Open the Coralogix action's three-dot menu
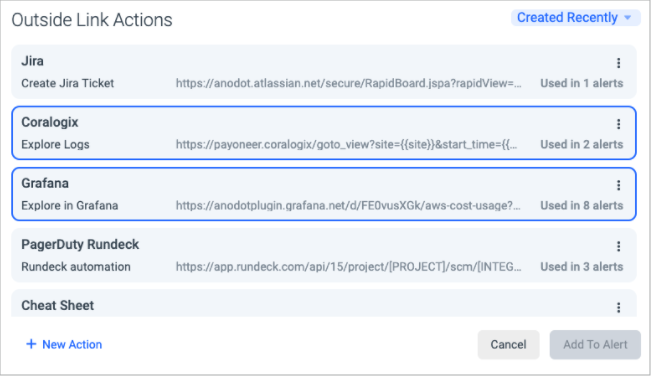Viewport: 651px width, 376px height. click(618, 124)
